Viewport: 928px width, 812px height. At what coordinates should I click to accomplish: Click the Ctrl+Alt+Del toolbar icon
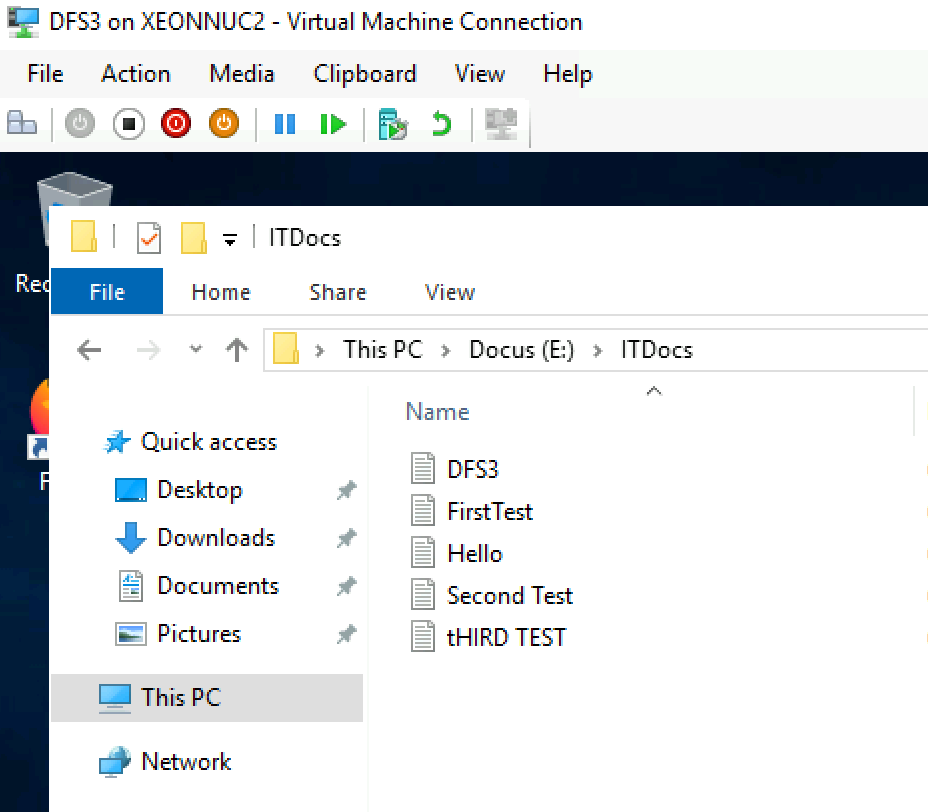(22, 124)
